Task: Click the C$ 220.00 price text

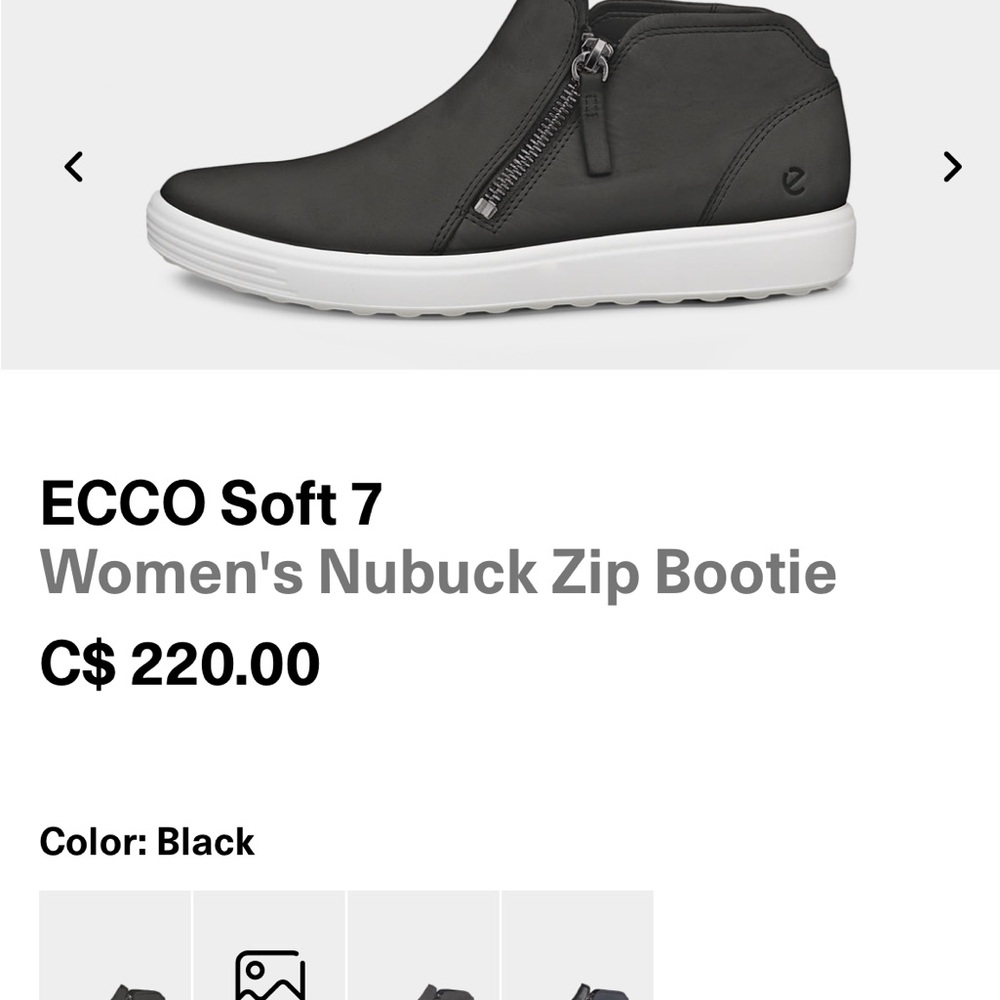Action: pyautogui.click(x=179, y=662)
